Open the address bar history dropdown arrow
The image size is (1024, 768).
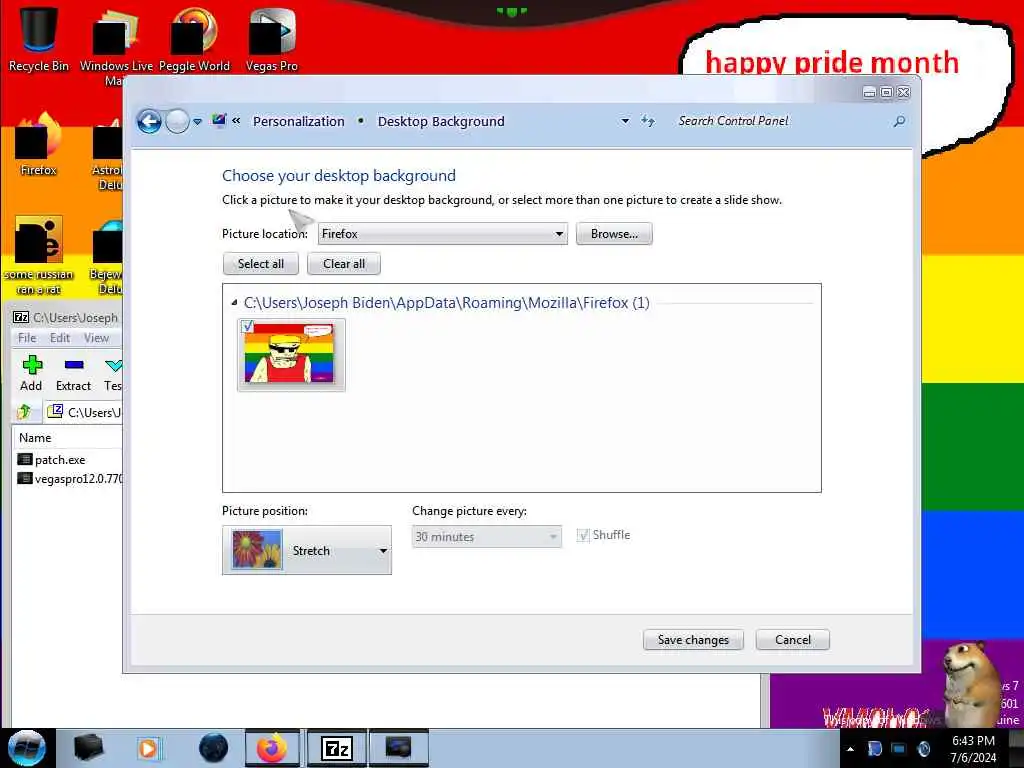point(625,121)
